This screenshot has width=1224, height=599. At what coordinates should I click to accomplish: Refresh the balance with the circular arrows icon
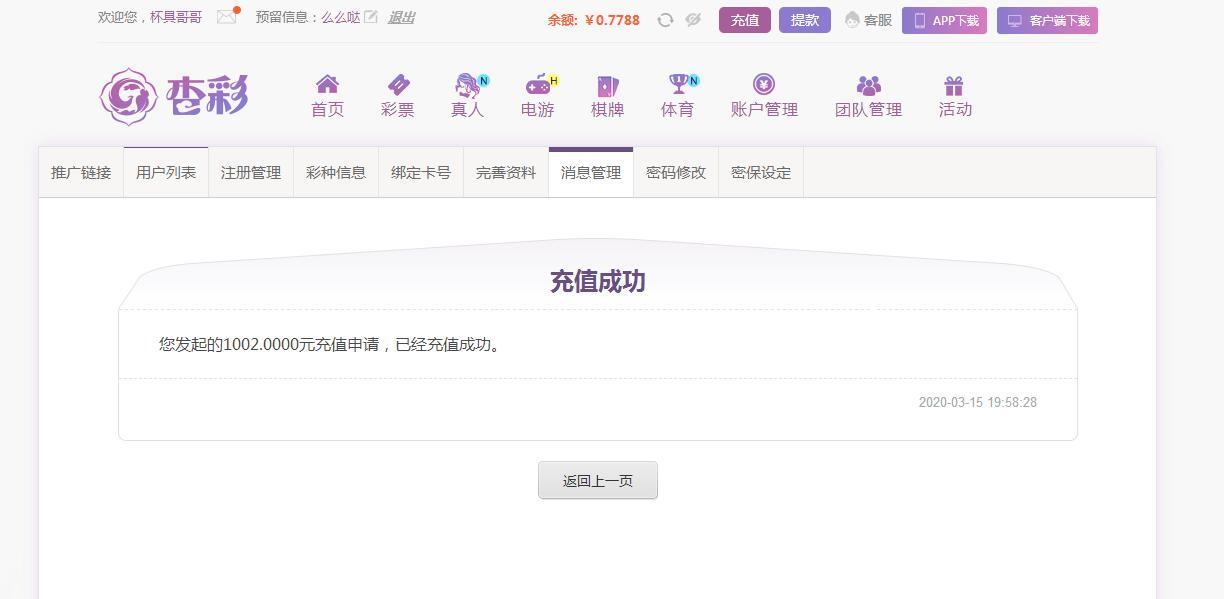click(665, 19)
